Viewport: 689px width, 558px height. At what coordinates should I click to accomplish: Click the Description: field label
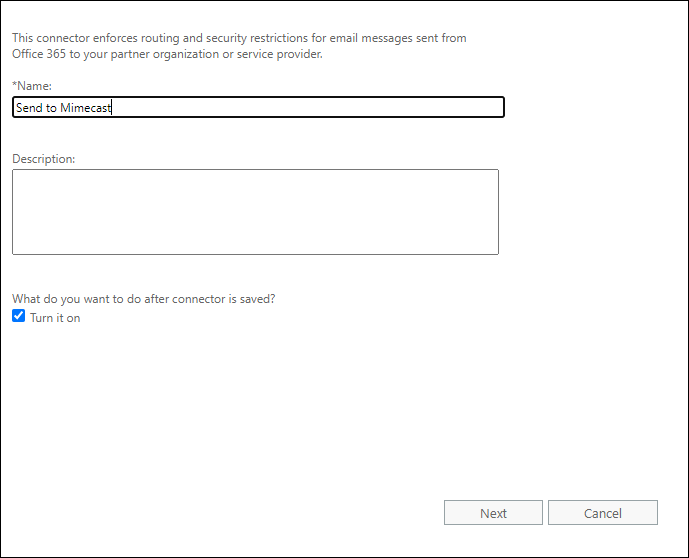click(x=44, y=159)
